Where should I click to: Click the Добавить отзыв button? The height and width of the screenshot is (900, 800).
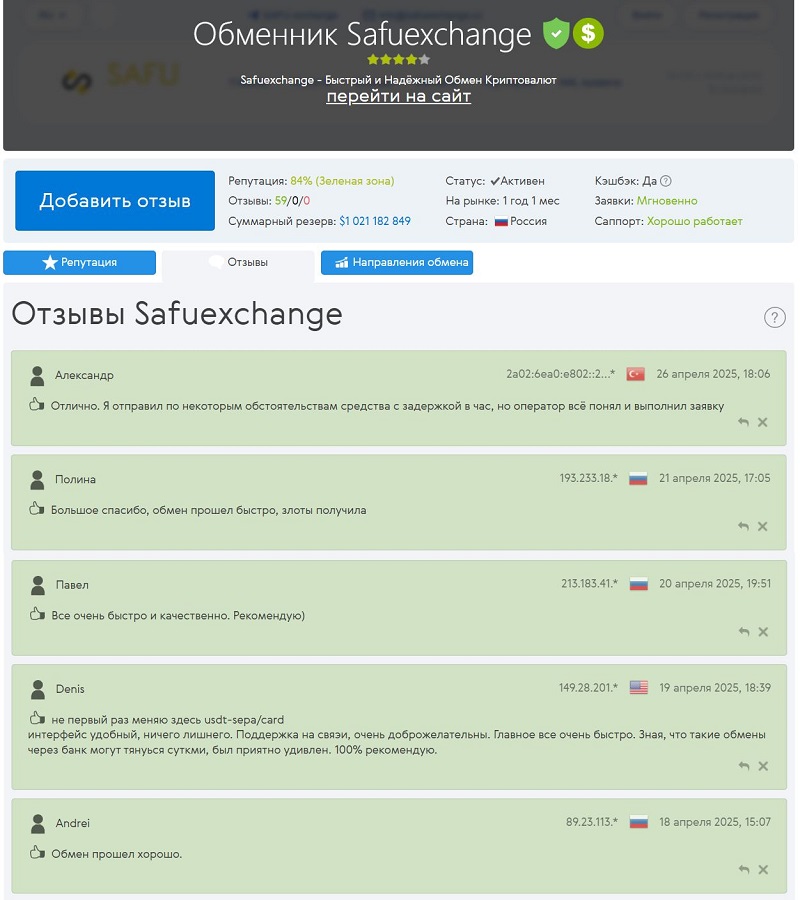pyautogui.click(x=115, y=200)
